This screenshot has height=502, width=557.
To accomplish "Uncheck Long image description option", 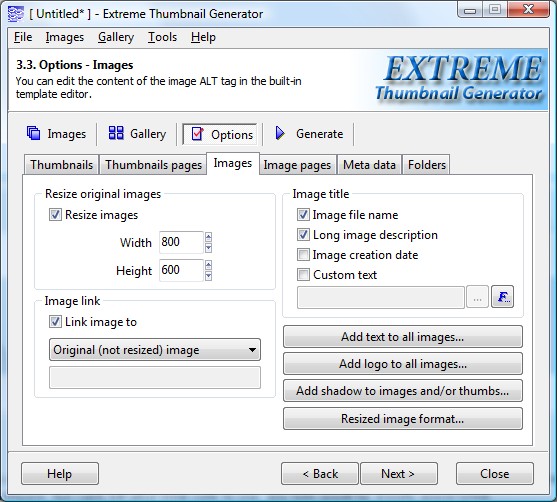I will pos(303,234).
